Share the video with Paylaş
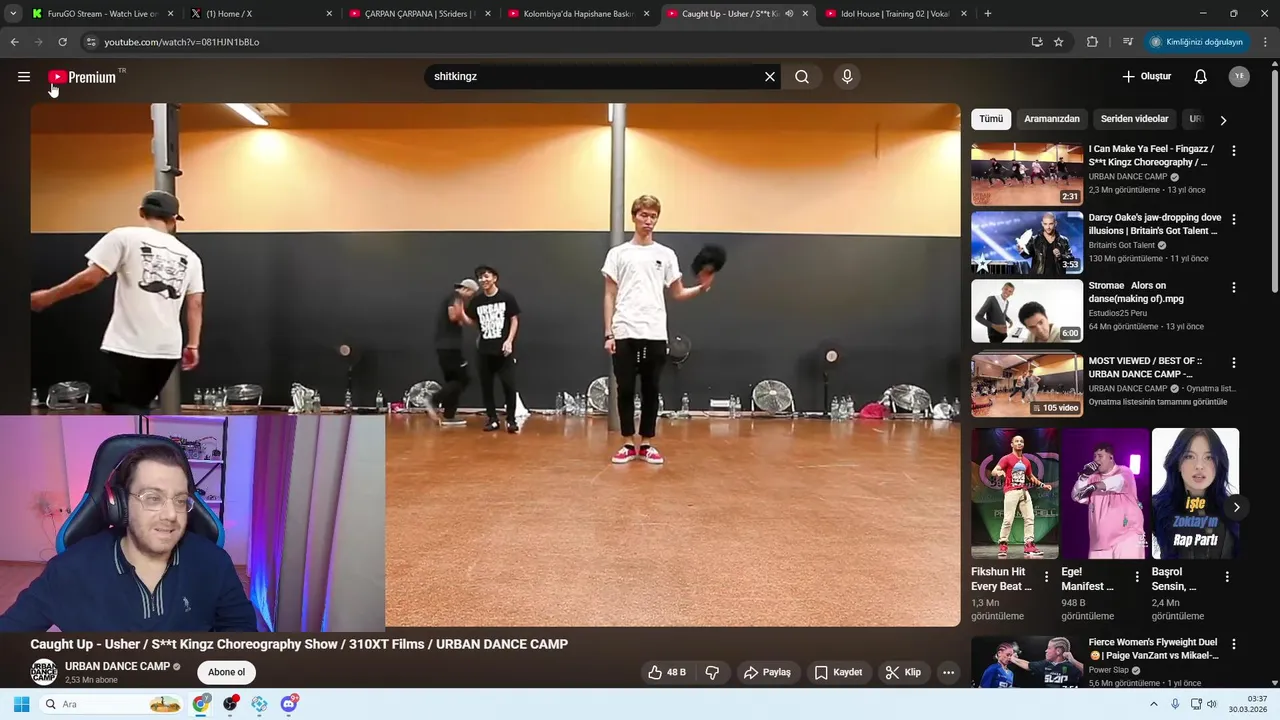Screen dimensions: 1280x720 [x=768, y=673]
